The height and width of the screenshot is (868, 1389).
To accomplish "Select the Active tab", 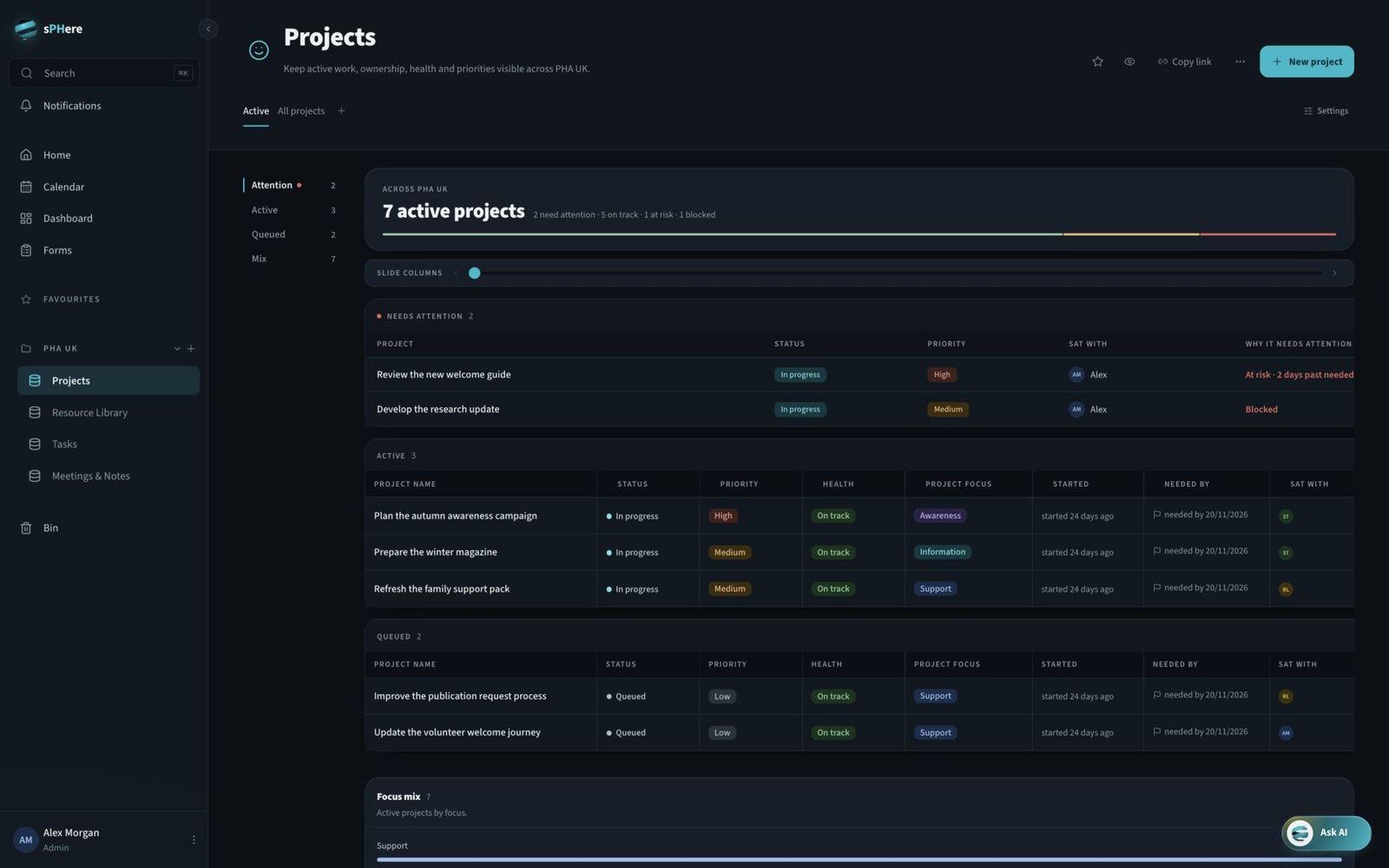I will 255,111.
